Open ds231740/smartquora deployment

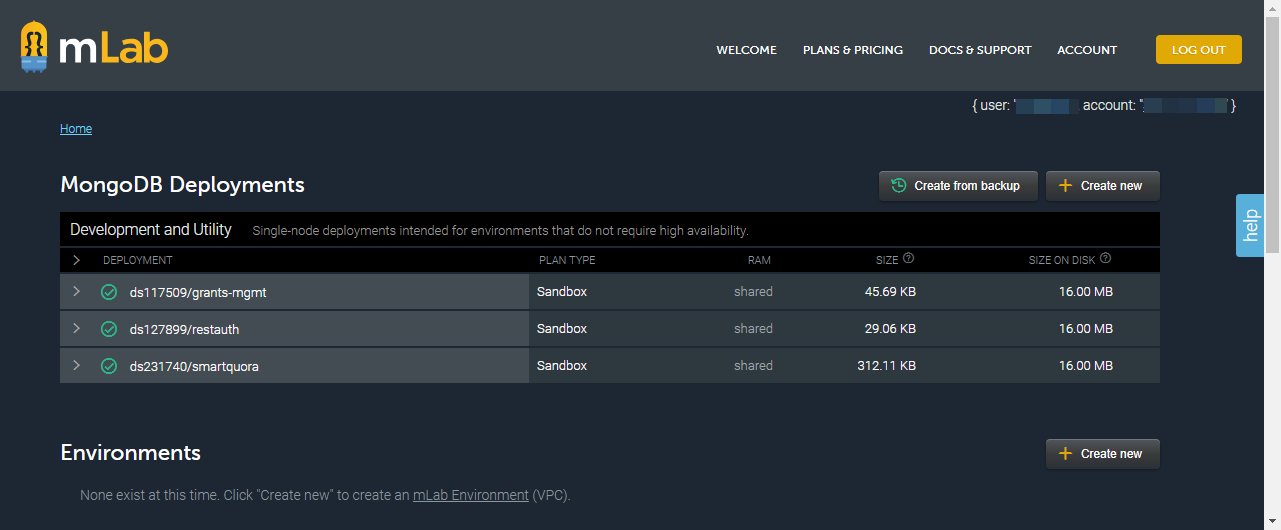click(194, 367)
